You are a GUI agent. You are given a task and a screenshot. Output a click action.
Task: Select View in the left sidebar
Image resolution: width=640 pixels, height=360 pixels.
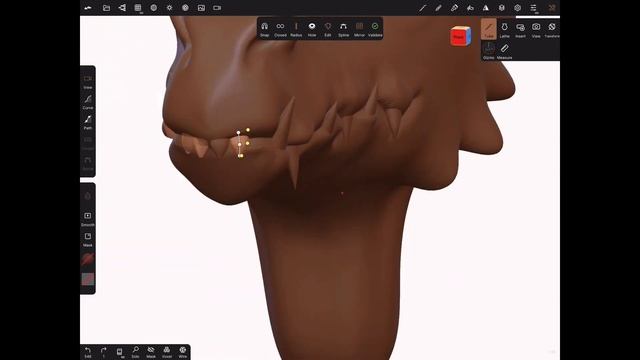88,82
